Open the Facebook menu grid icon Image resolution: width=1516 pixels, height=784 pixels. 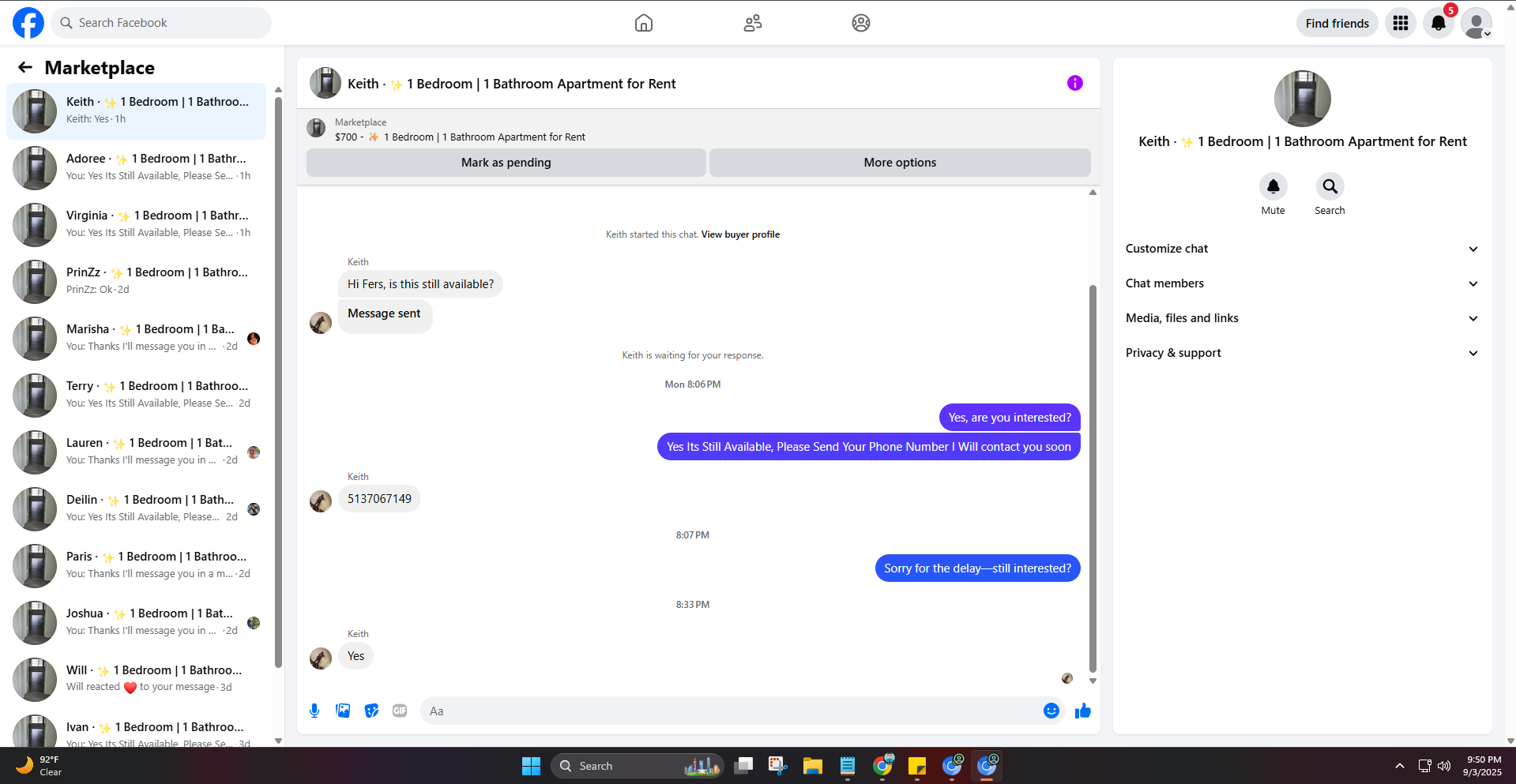tap(1401, 23)
